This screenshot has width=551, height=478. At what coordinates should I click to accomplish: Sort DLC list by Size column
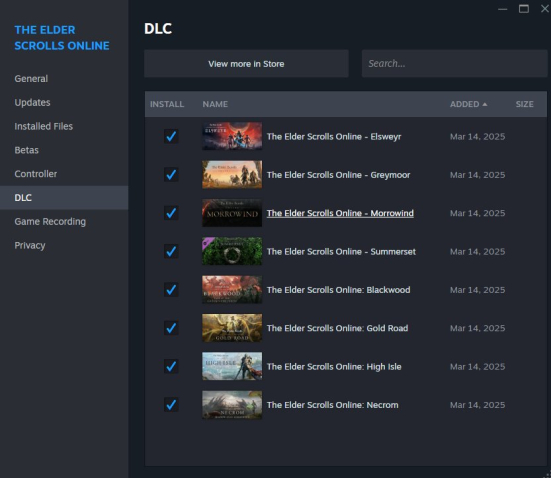(524, 104)
